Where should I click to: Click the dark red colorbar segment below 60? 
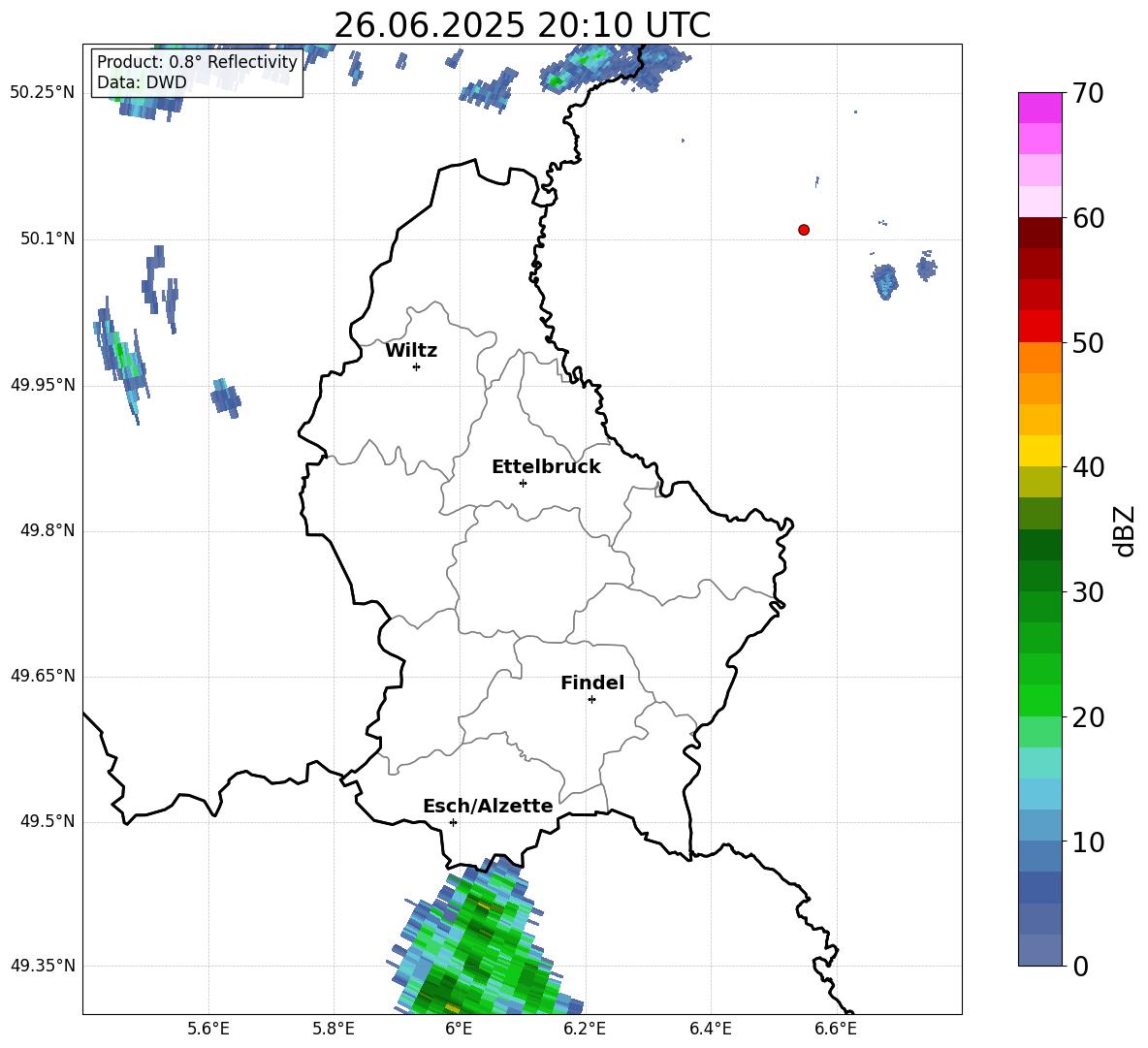[x=1040, y=233]
